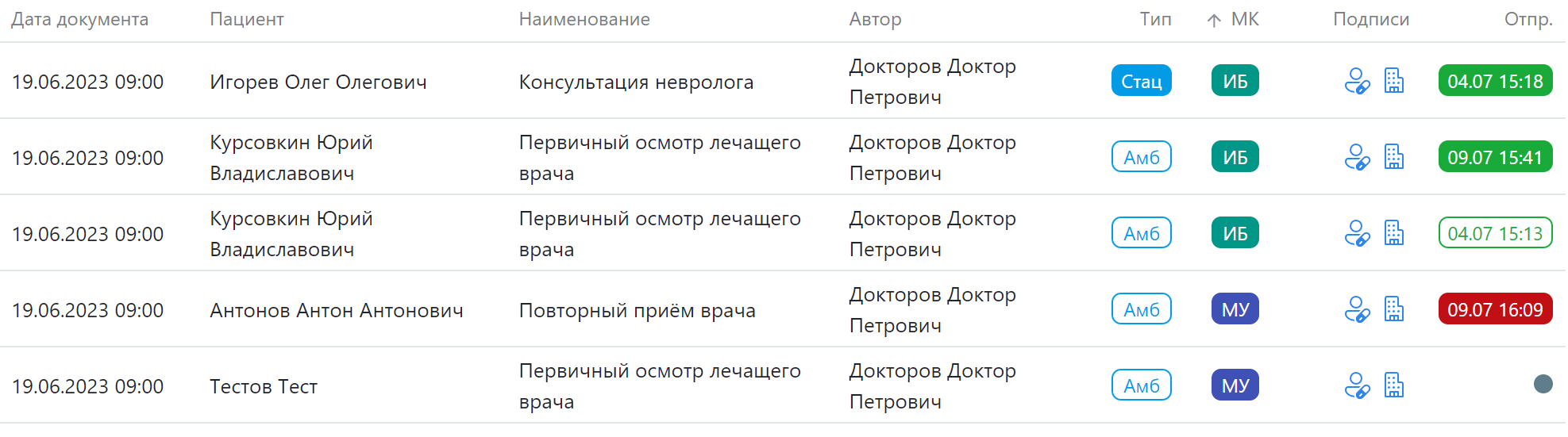Click the Наименование column header
Image resolution: width=1568 pixels, height=437 pixels.
pyautogui.click(x=584, y=20)
